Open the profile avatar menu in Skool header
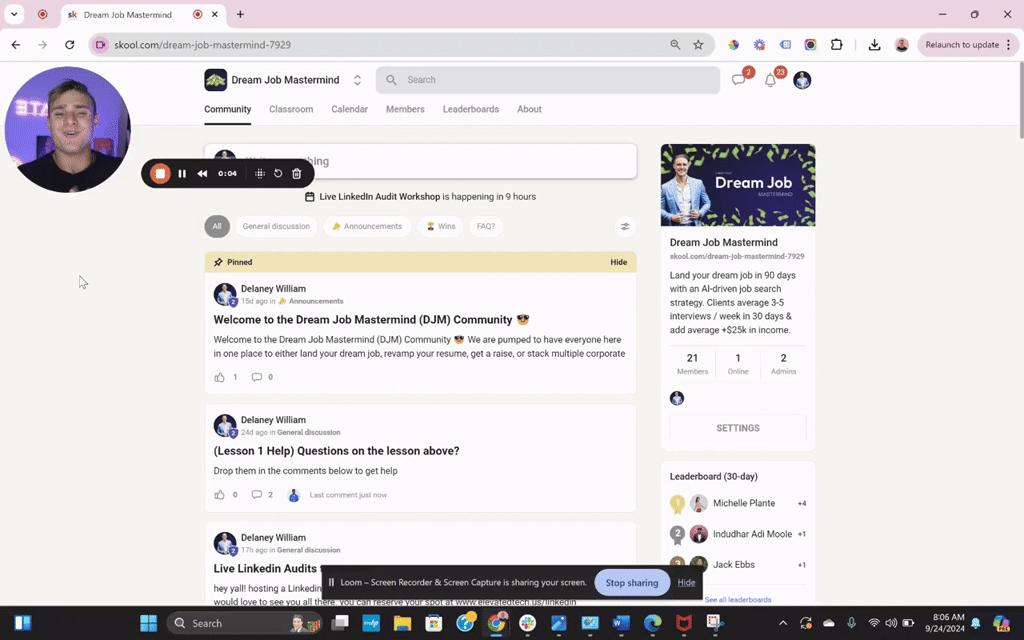1024x640 pixels. tap(802, 80)
